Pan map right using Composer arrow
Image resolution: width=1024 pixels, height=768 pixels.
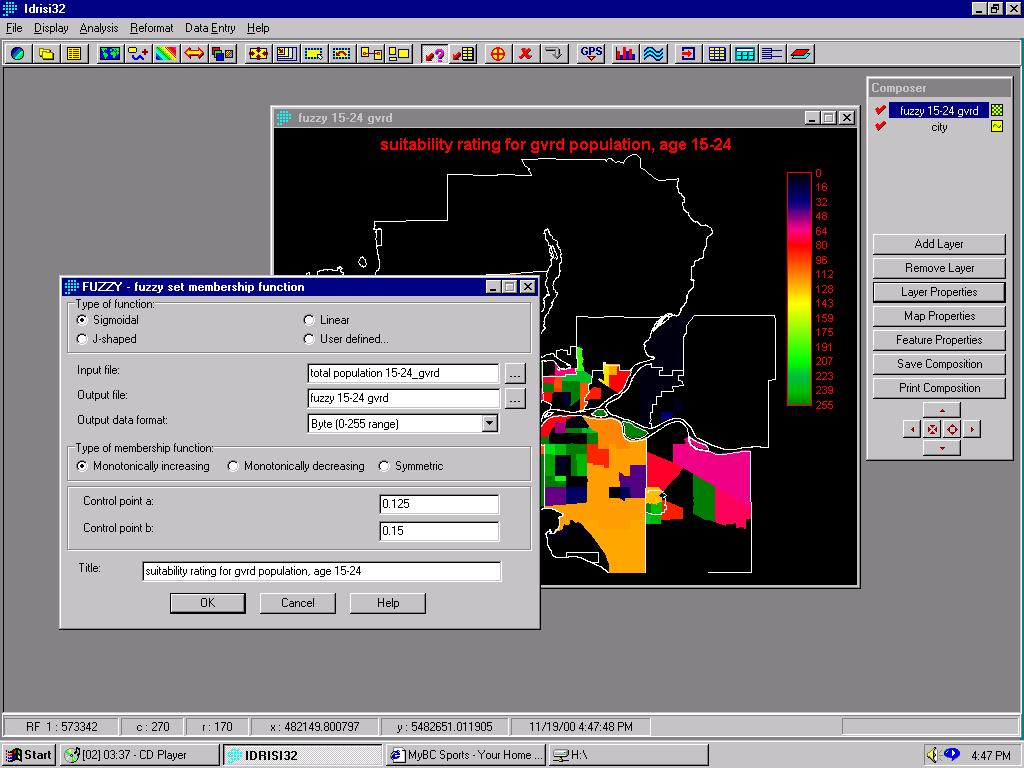972,429
